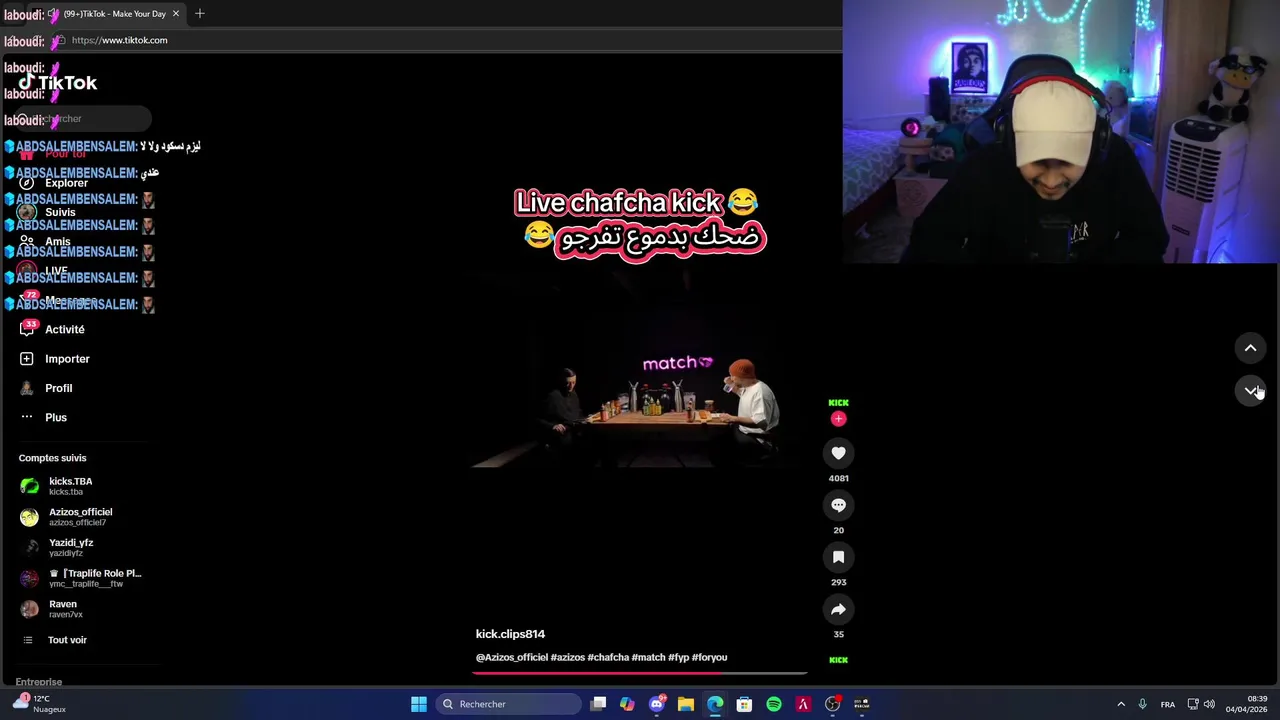Click the #match hashtag in the caption

(648, 657)
